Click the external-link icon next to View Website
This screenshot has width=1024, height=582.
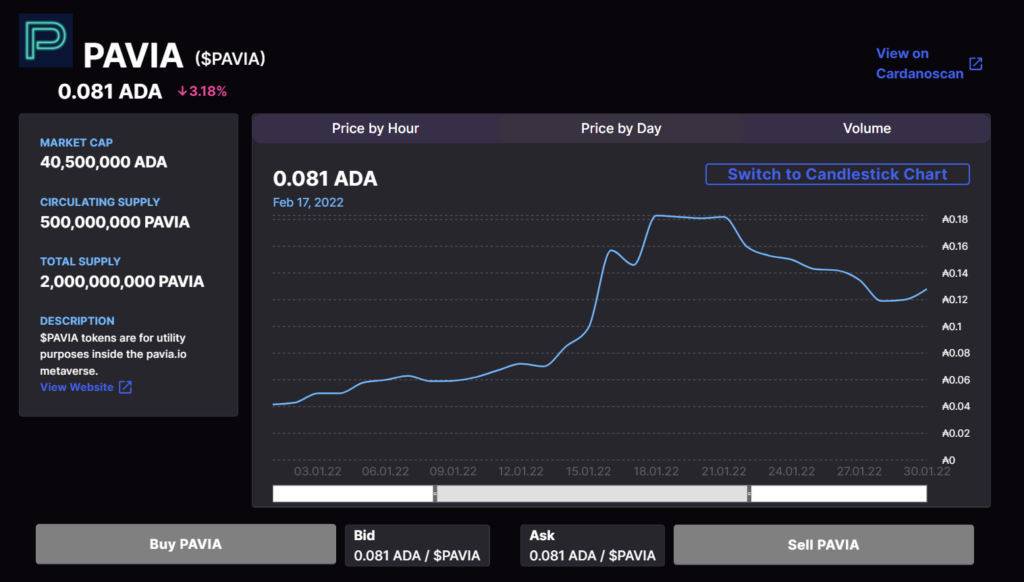pyautogui.click(x=125, y=387)
